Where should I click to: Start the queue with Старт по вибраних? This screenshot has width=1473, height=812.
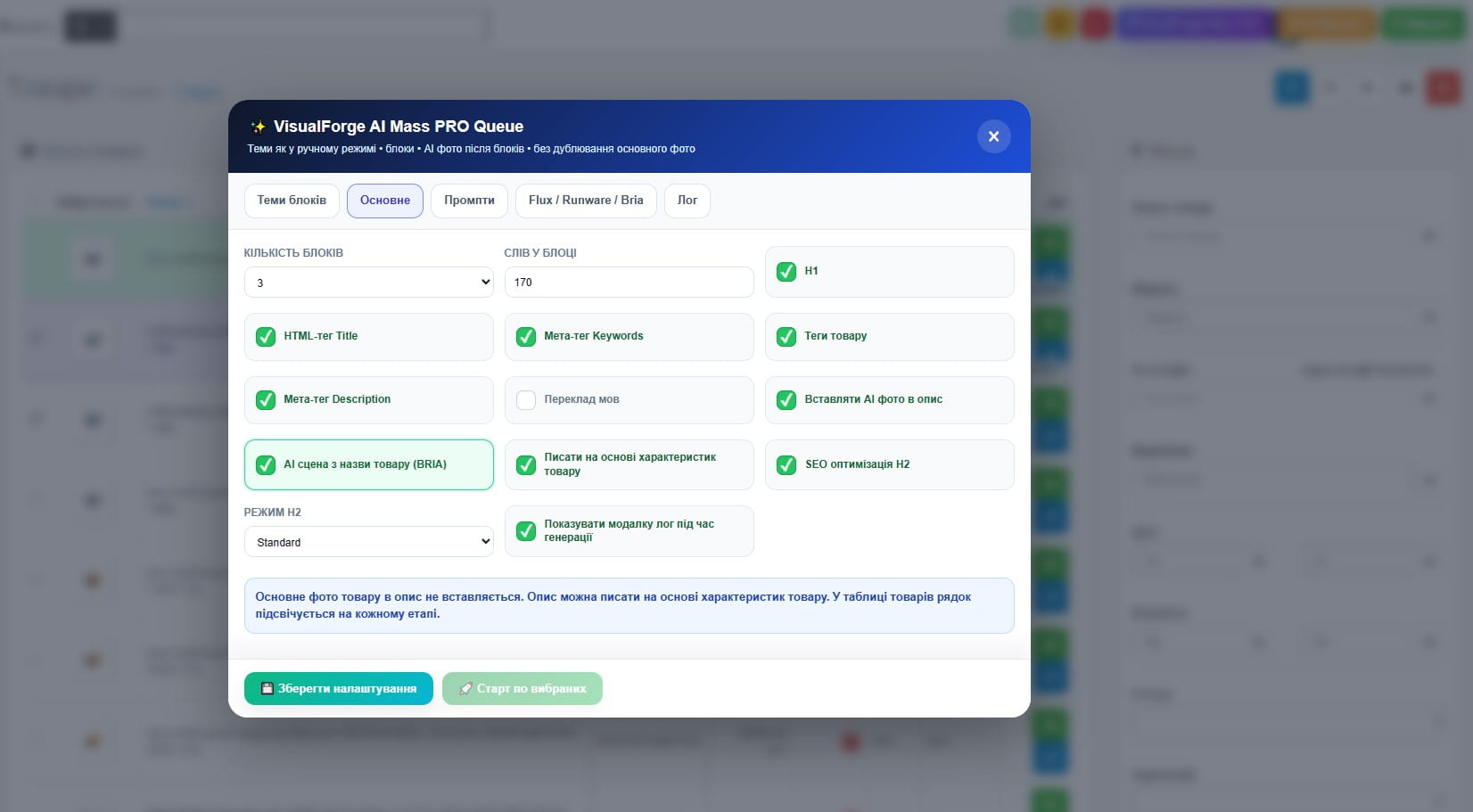tap(523, 689)
